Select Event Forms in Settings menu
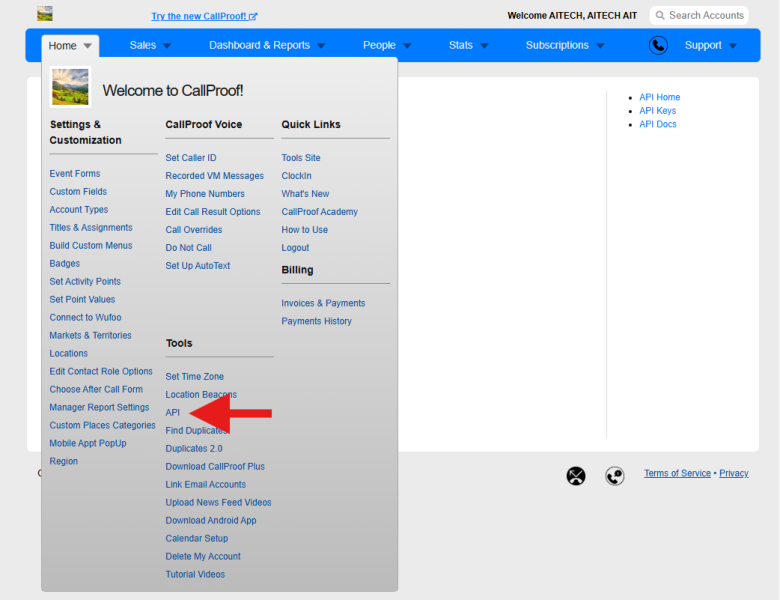Screen dimensions: 780x600 point(75,174)
